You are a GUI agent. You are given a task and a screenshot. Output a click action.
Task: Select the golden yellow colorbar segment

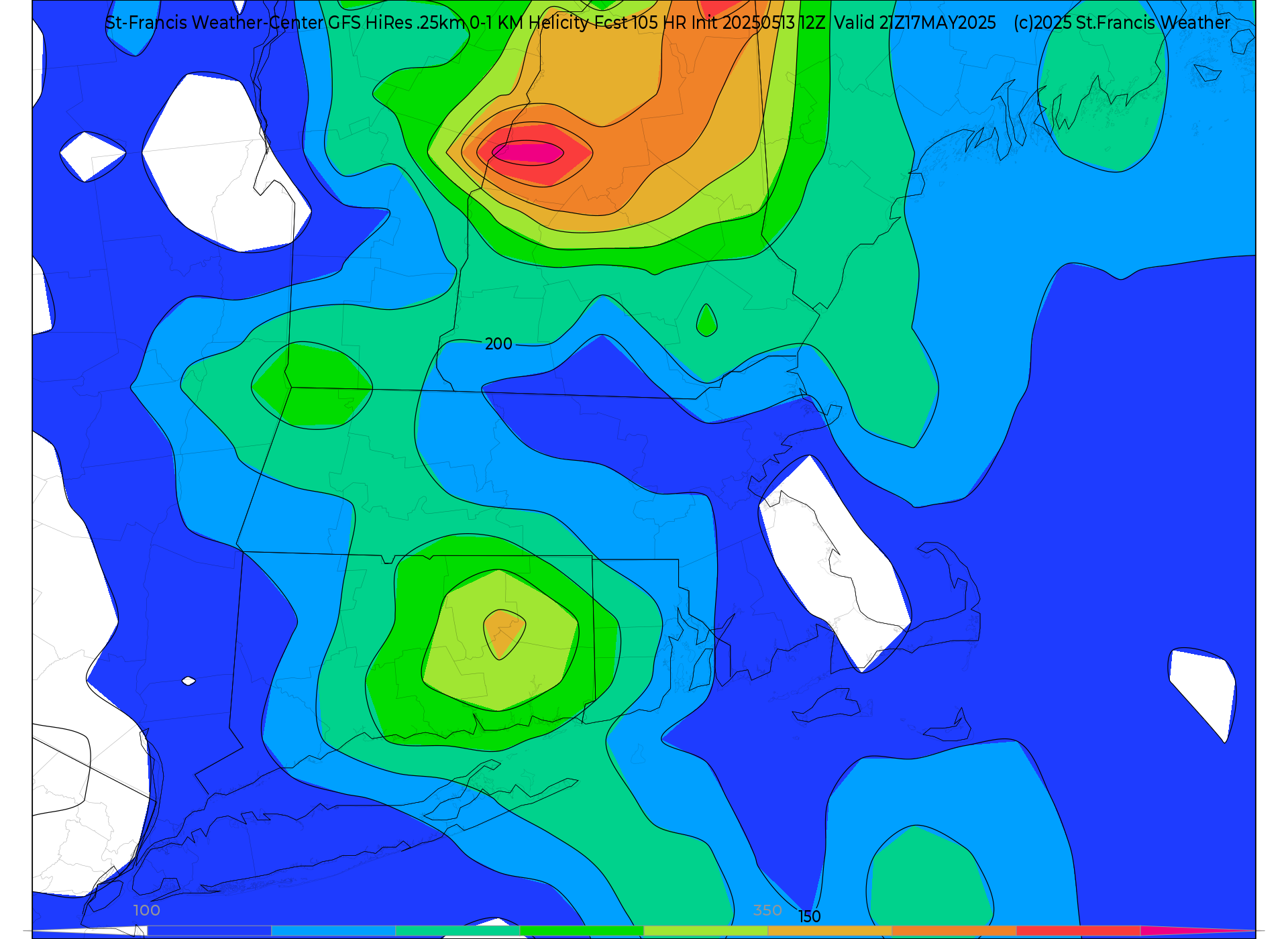(830, 930)
